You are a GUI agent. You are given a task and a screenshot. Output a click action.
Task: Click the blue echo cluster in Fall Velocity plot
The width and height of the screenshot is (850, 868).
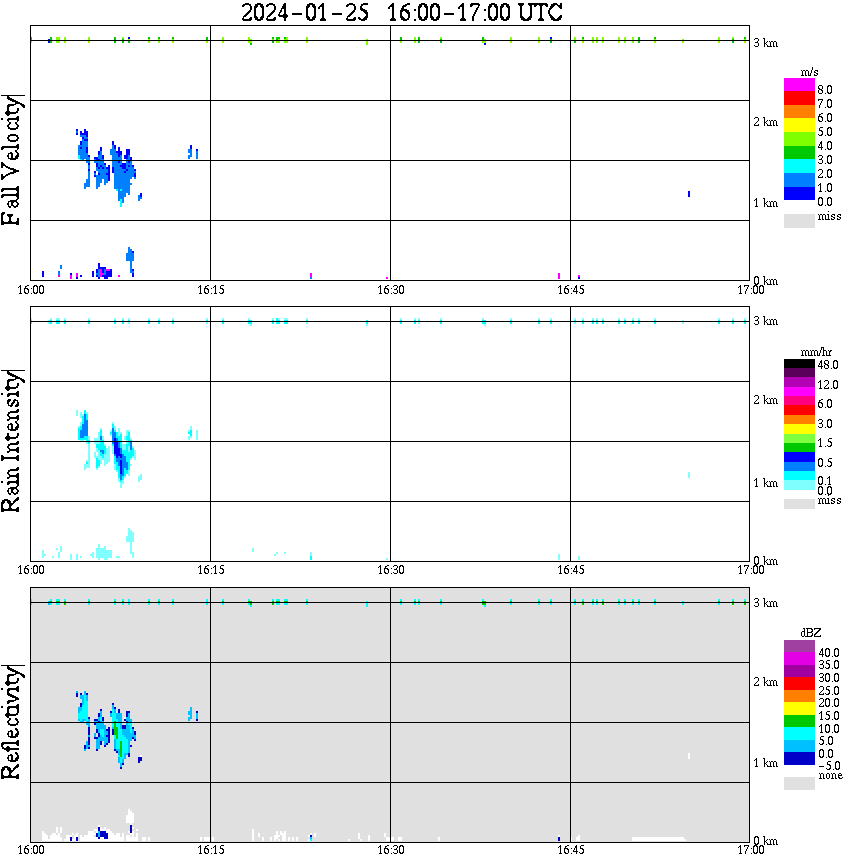[108, 166]
